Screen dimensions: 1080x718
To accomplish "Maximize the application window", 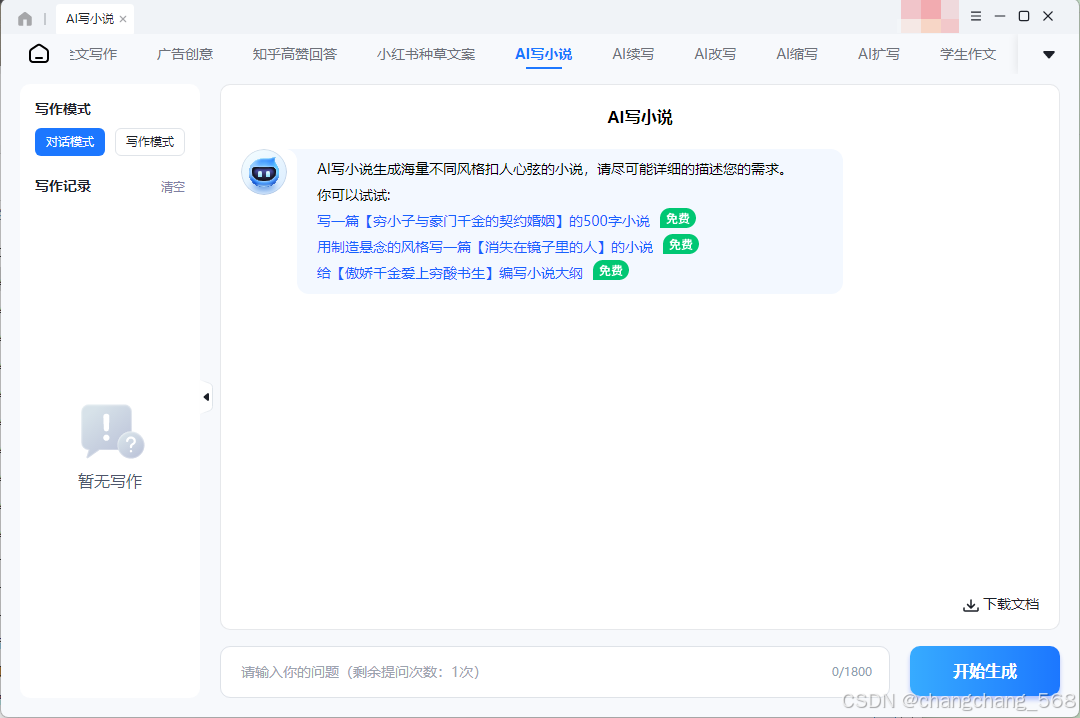I will [x=1024, y=16].
